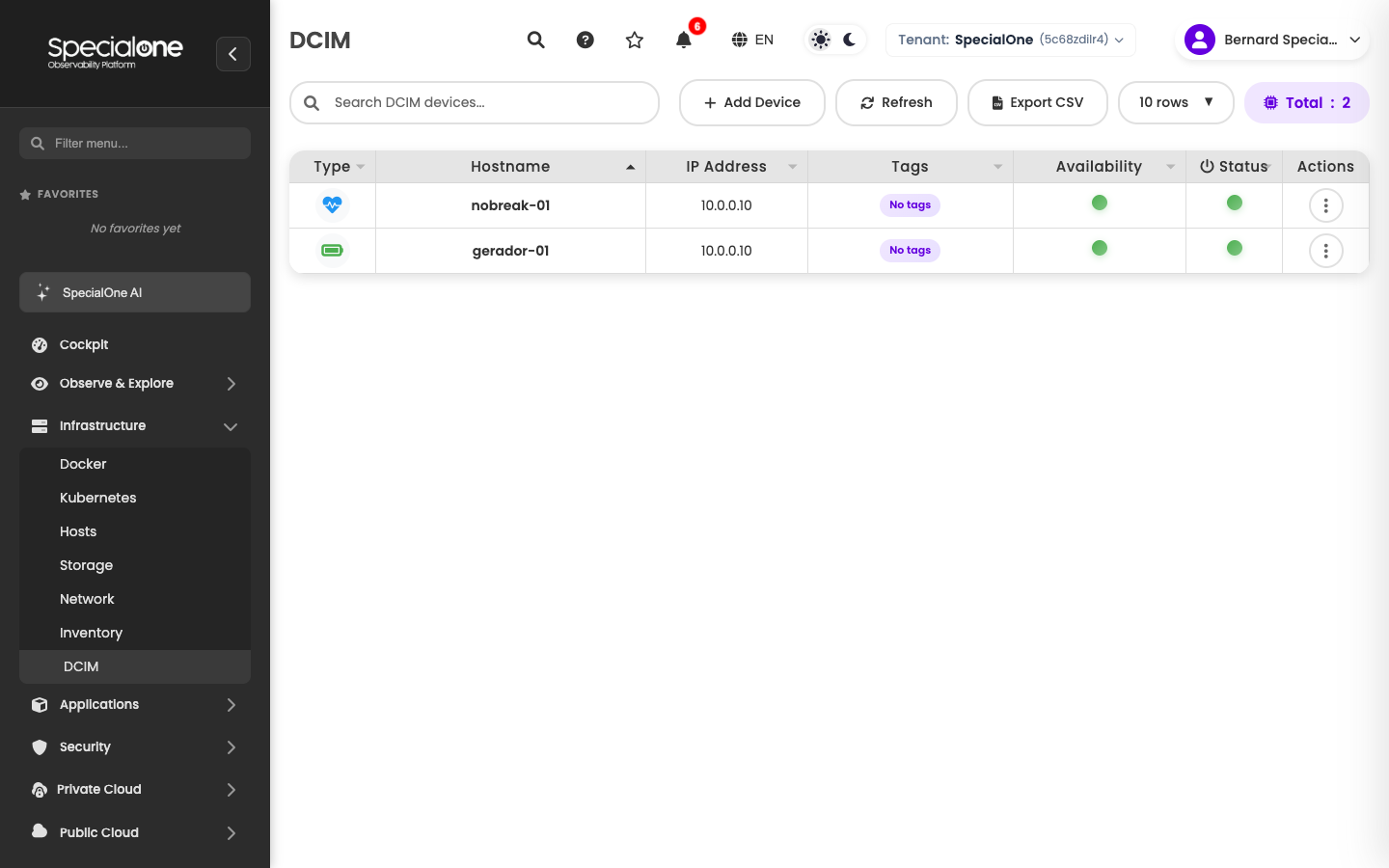Switch to dark mode moon icon
Image resolution: width=1389 pixels, height=868 pixels.
point(850,40)
